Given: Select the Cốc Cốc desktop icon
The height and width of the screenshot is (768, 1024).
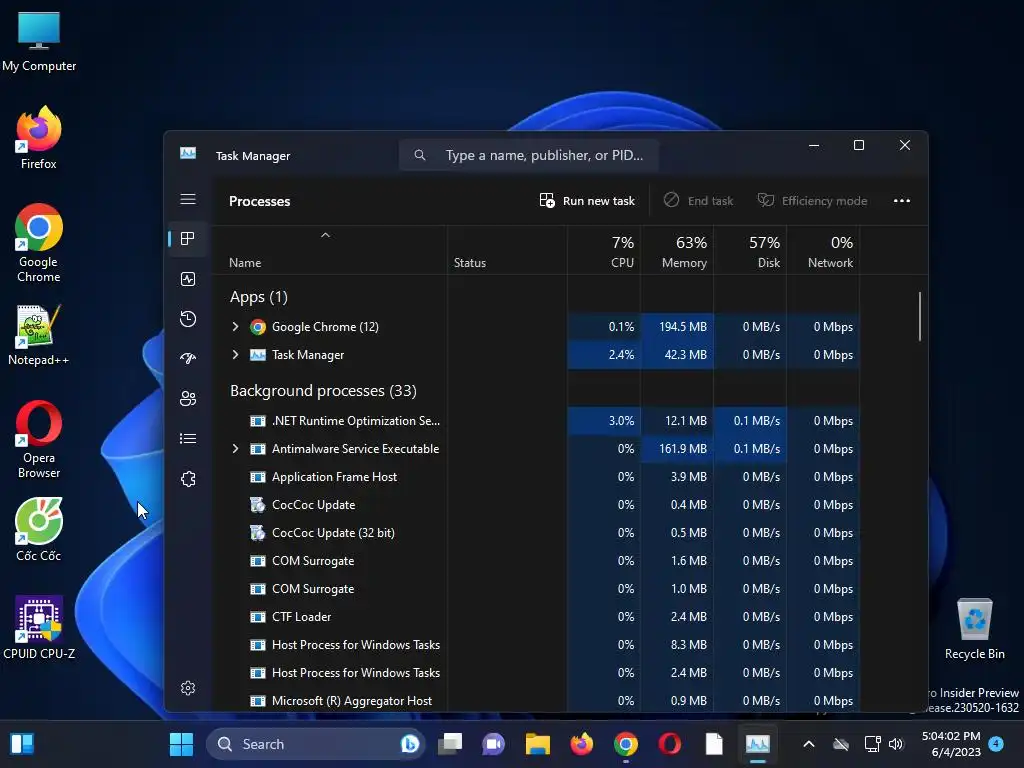Looking at the screenshot, I should pos(39,530).
